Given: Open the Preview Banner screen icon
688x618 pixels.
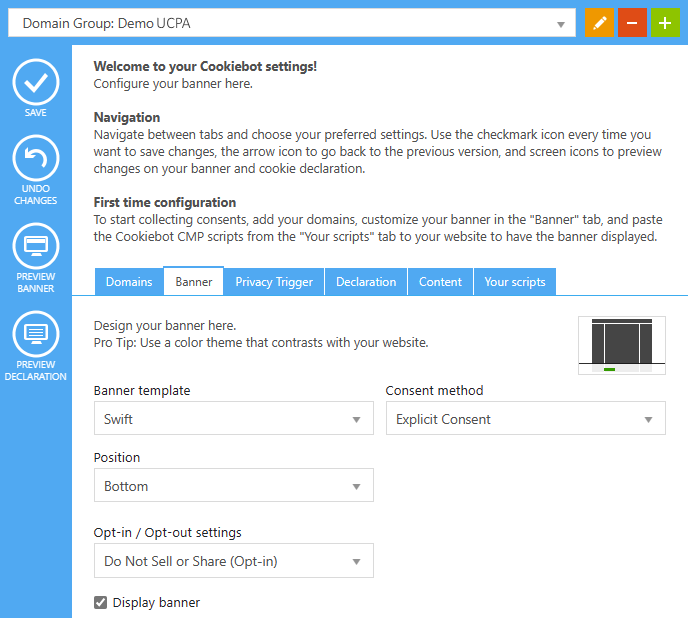Looking at the screenshot, I should [36, 246].
